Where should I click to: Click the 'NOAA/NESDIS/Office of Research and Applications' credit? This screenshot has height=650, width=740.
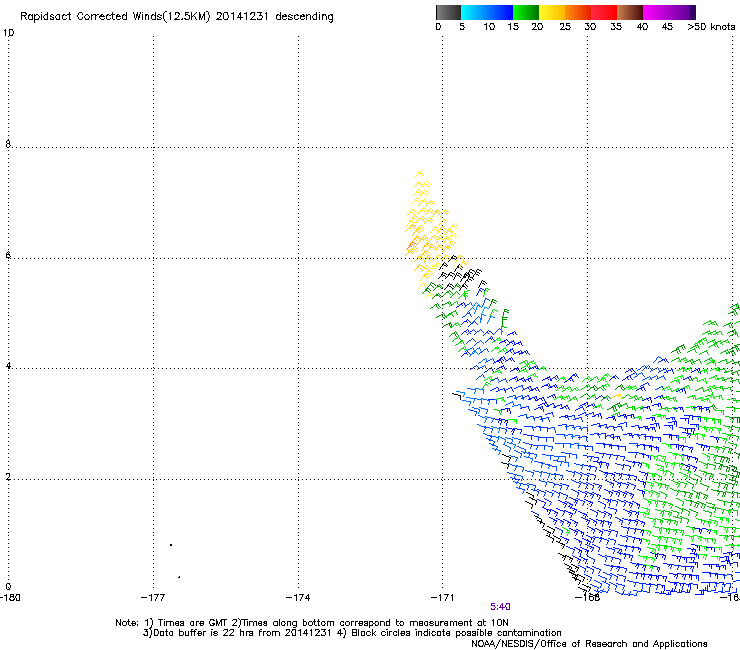pyautogui.click(x=589, y=644)
